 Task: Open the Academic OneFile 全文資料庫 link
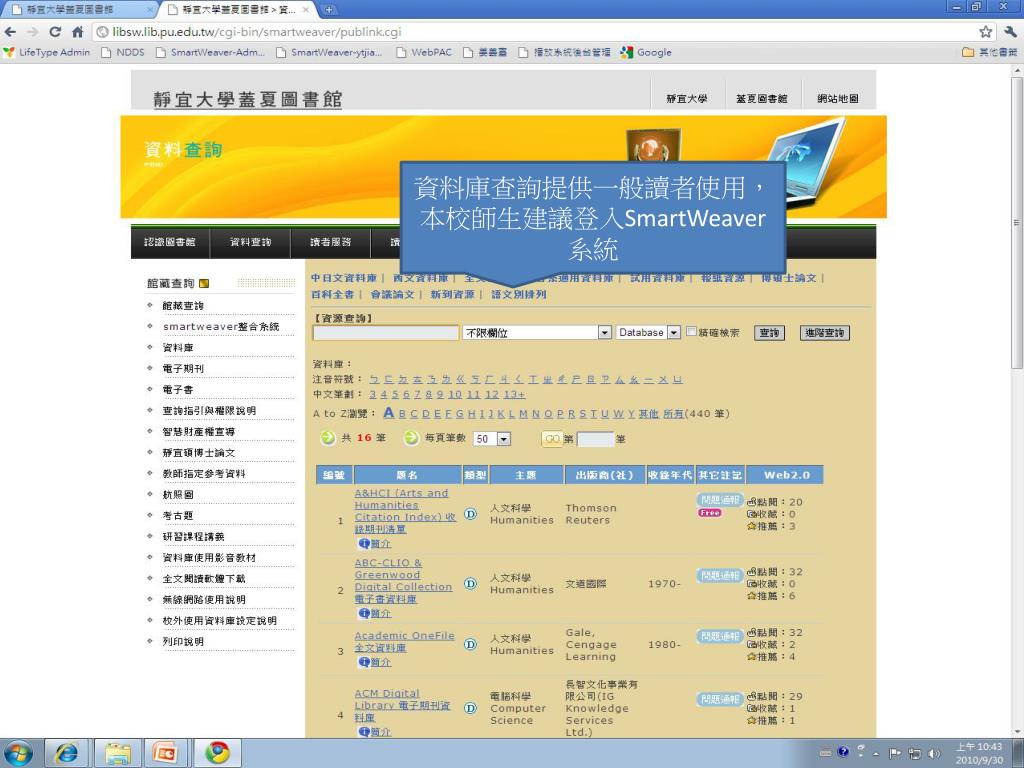click(404, 641)
